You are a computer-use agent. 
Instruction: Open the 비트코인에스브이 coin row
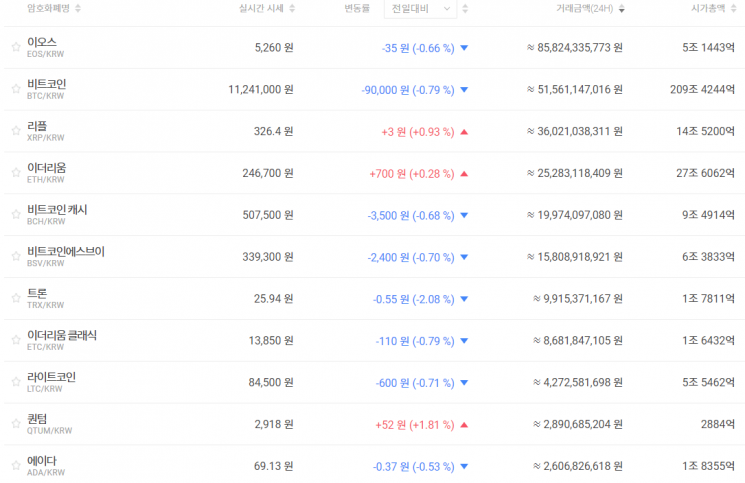pyautogui.click(x=372, y=256)
